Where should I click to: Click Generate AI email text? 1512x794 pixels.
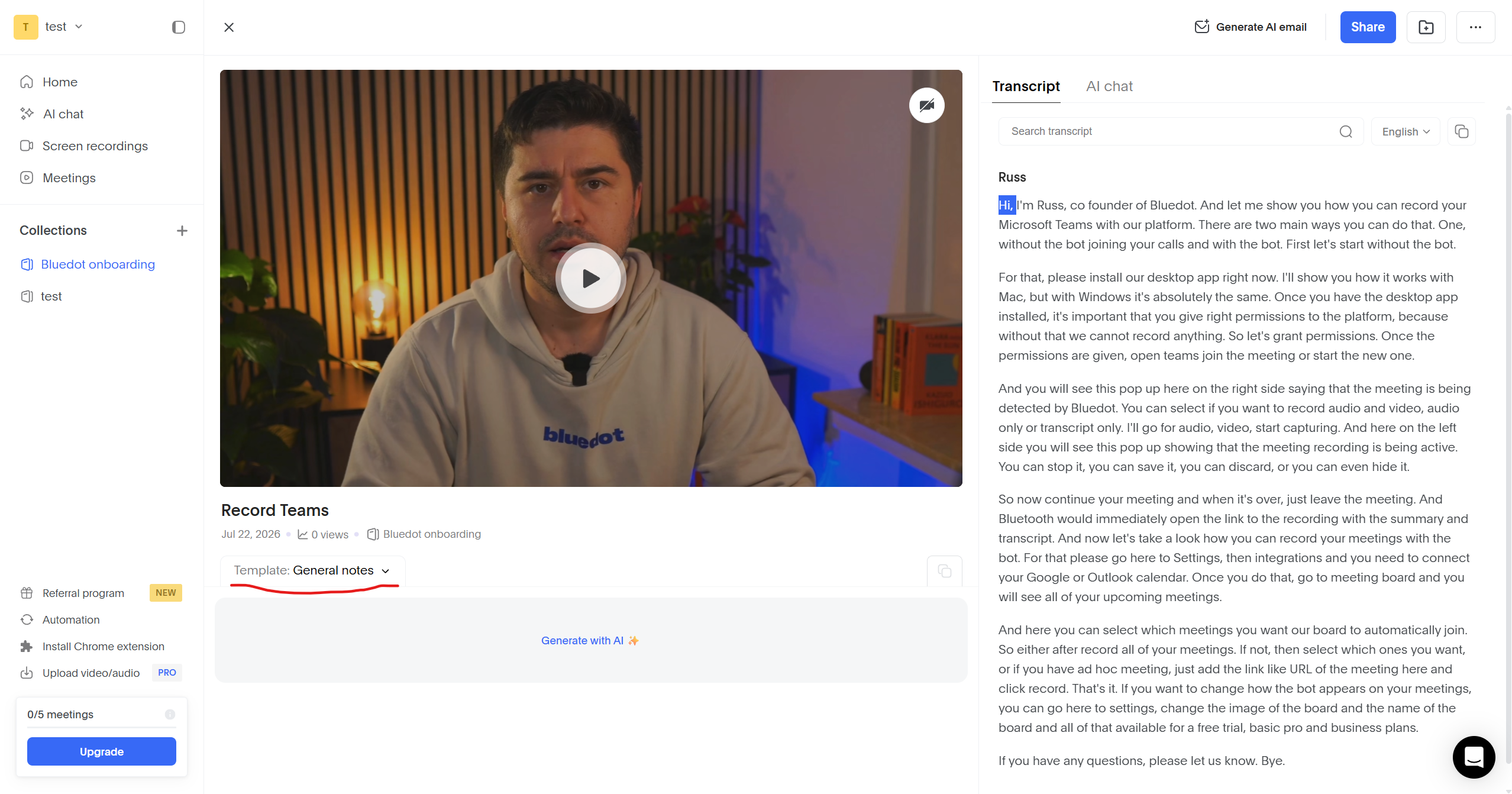click(x=1261, y=27)
